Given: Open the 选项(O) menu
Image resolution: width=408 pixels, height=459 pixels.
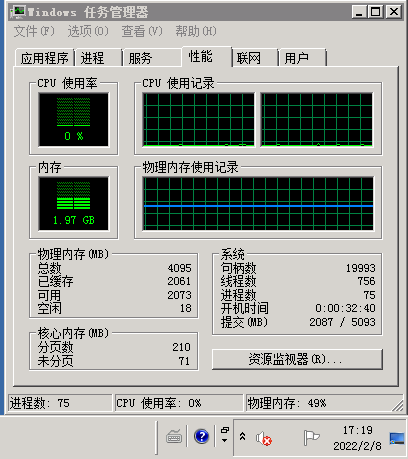Looking at the screenshot, I should point(88,31).
